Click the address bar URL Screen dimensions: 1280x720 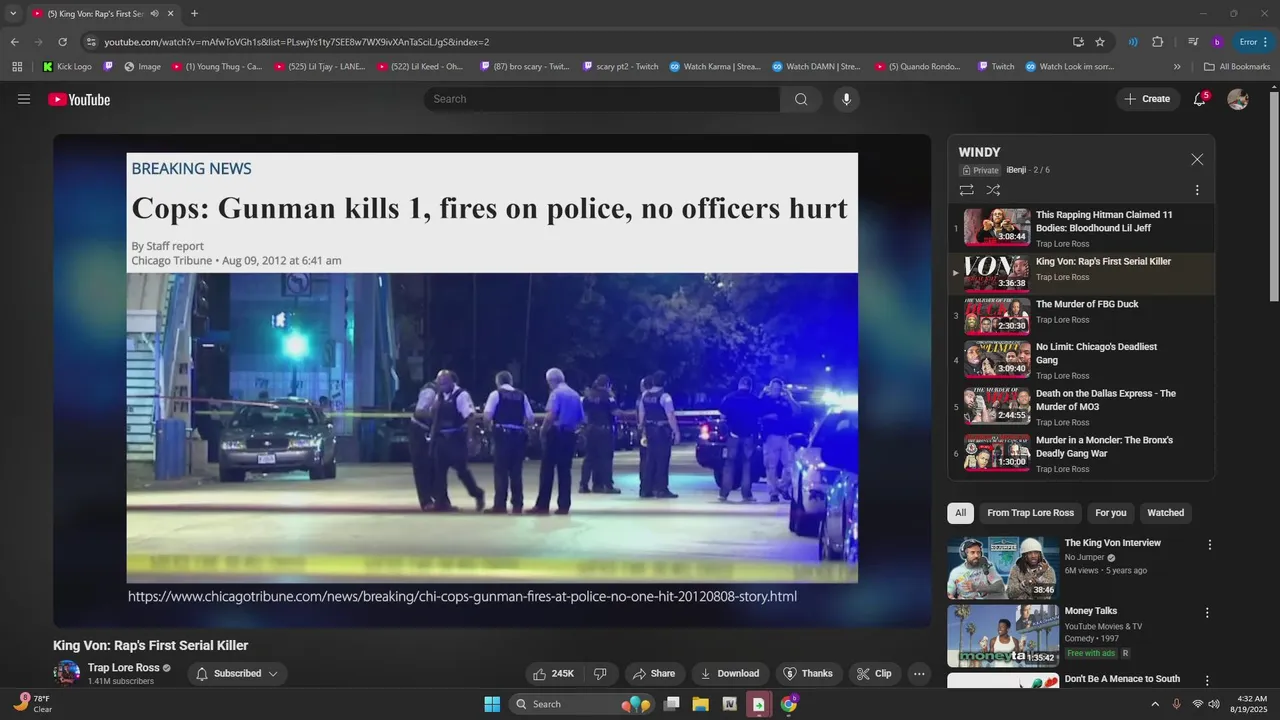297,42
